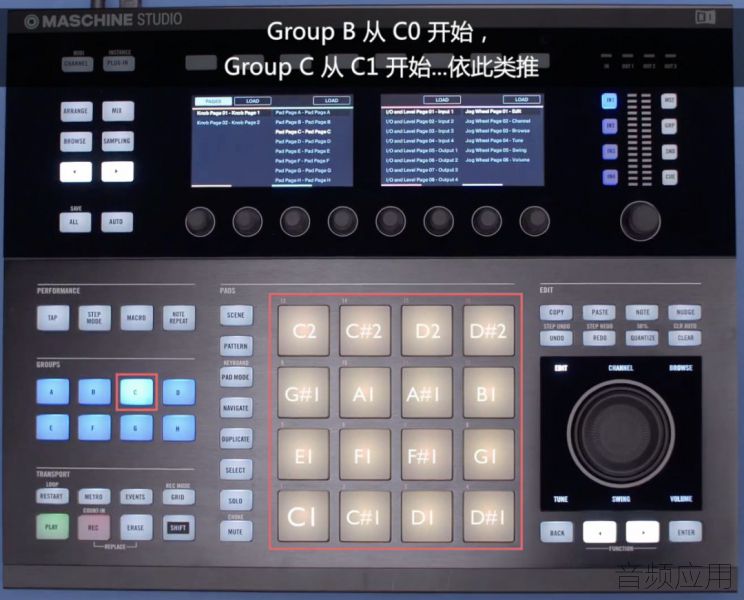Screen dimensions: 744x600
Task: Tap the D#2 pad
Action: (488, 331)
